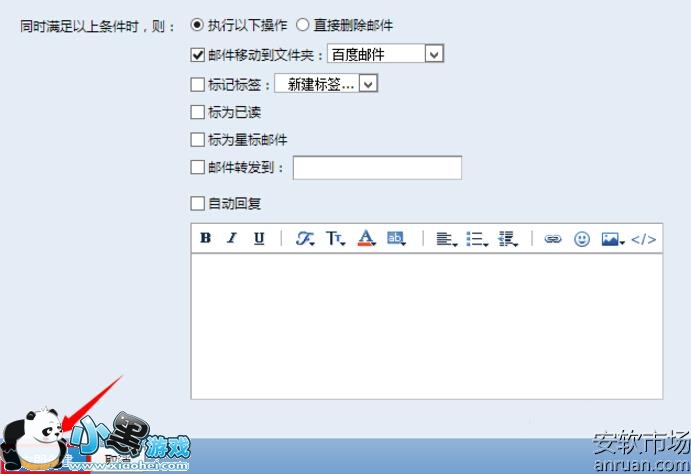Open the bullet list options
The height and width of the screenshot is (474, 691).
coord(477,239)
